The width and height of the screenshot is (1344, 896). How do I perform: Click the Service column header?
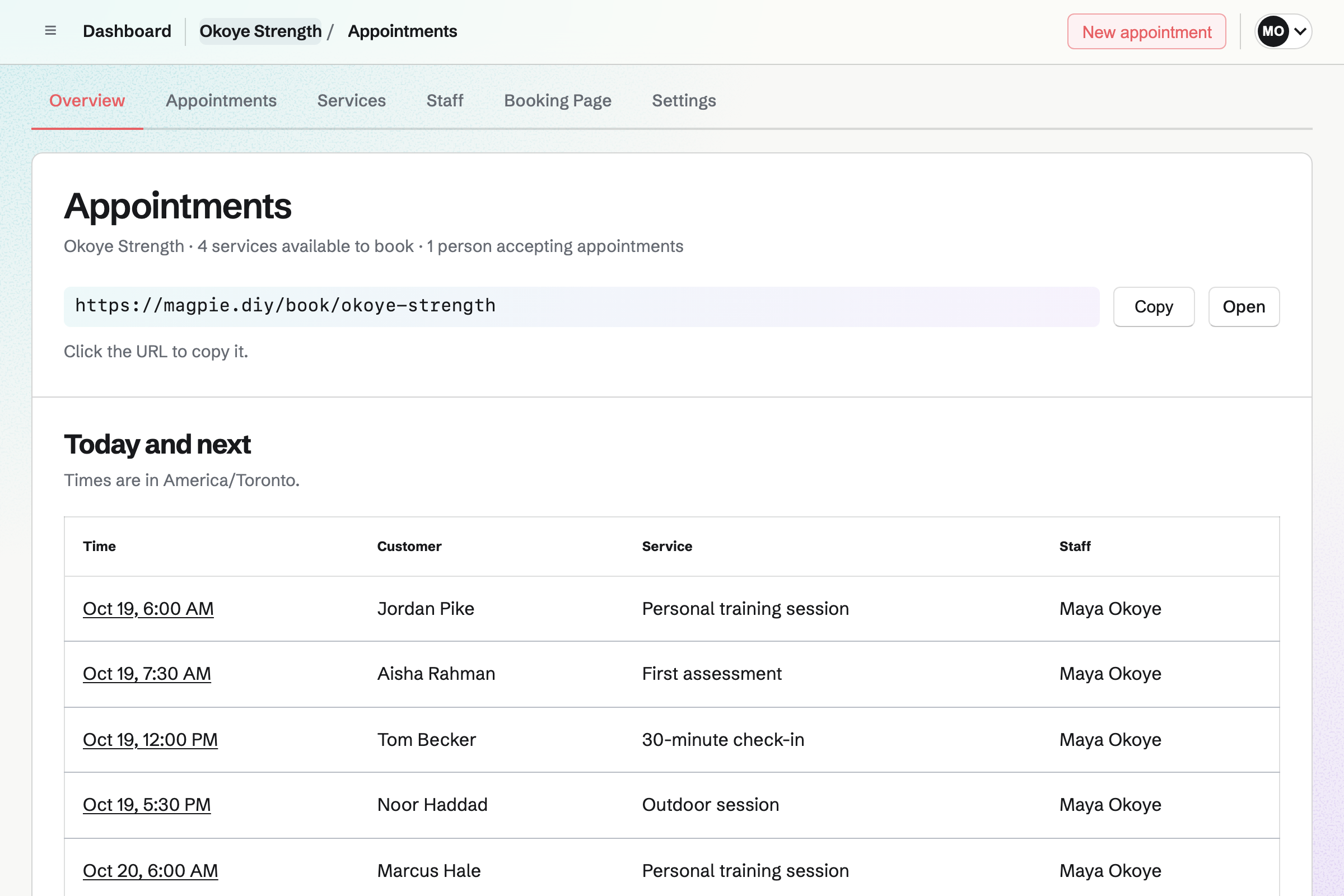pos(667,547)
